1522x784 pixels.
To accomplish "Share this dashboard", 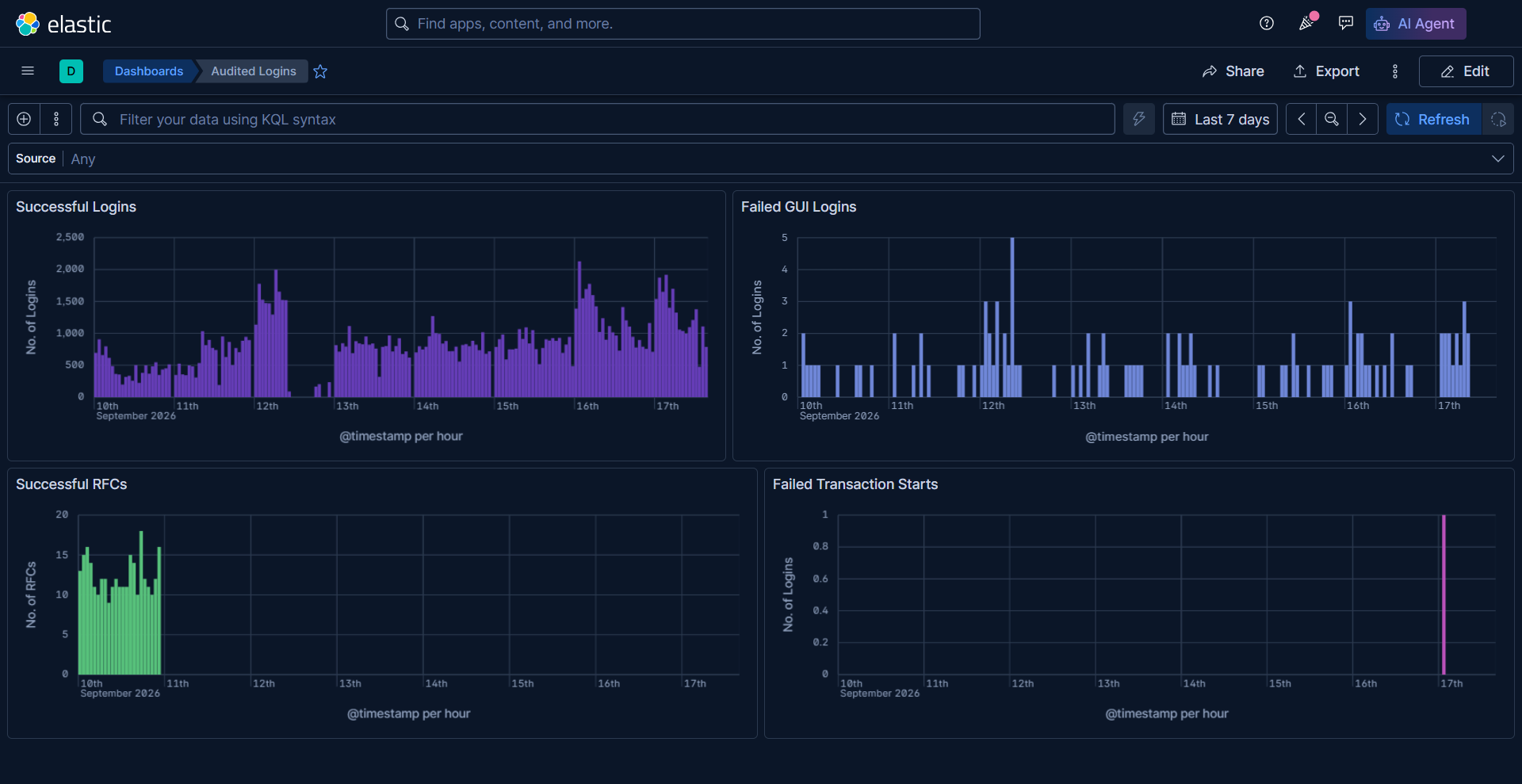I will [x=1233, y=71].
